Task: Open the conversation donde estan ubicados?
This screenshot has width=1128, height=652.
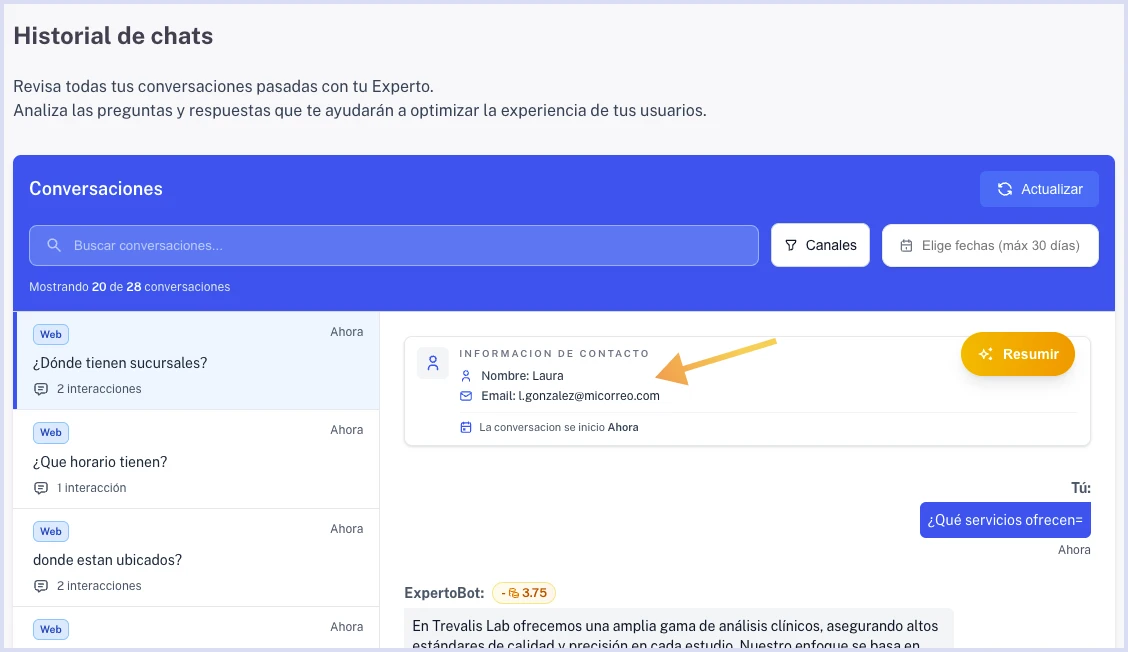Action: click(196, 558)
